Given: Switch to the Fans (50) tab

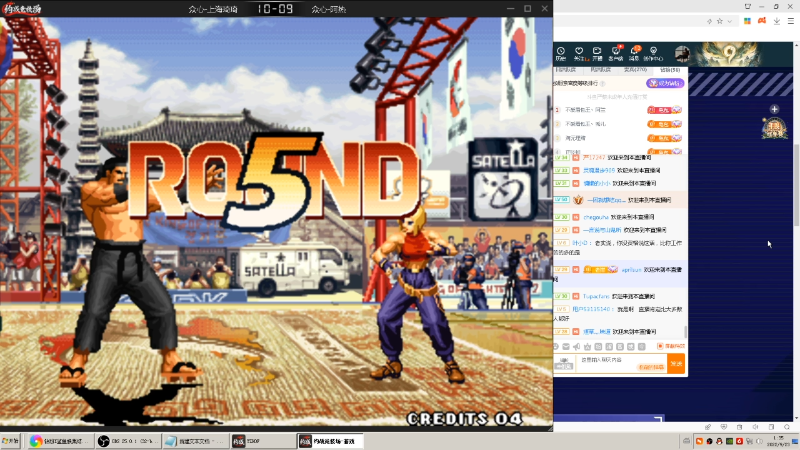Looking at the screenshot, I should (x=669, y=70).
